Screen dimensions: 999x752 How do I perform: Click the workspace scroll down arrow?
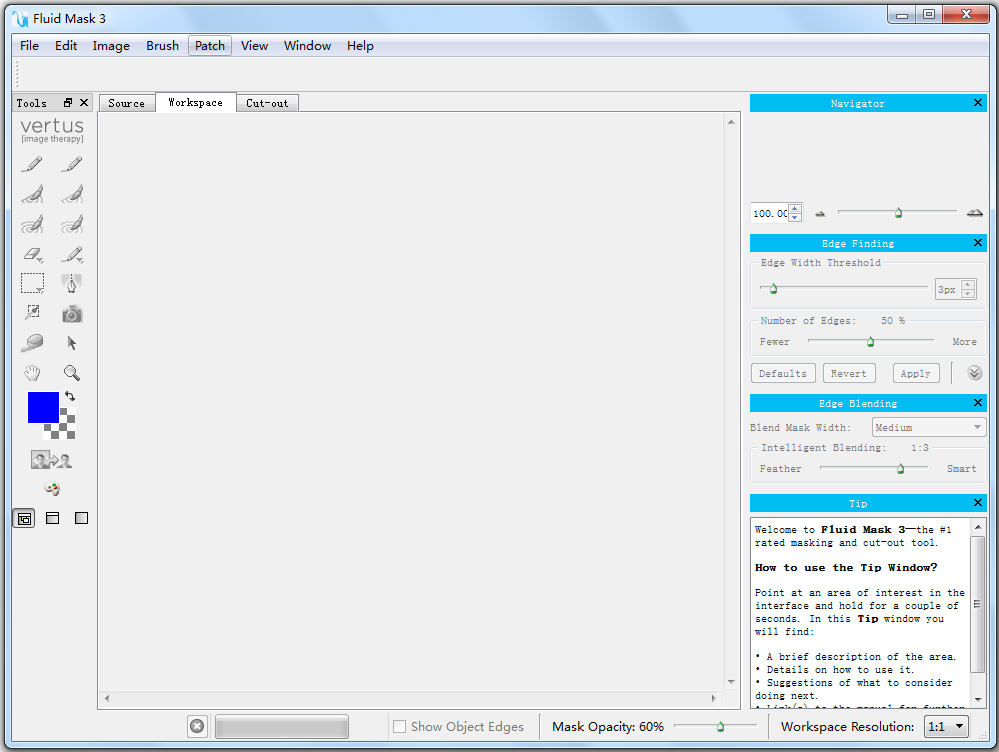tap(731, 682)
